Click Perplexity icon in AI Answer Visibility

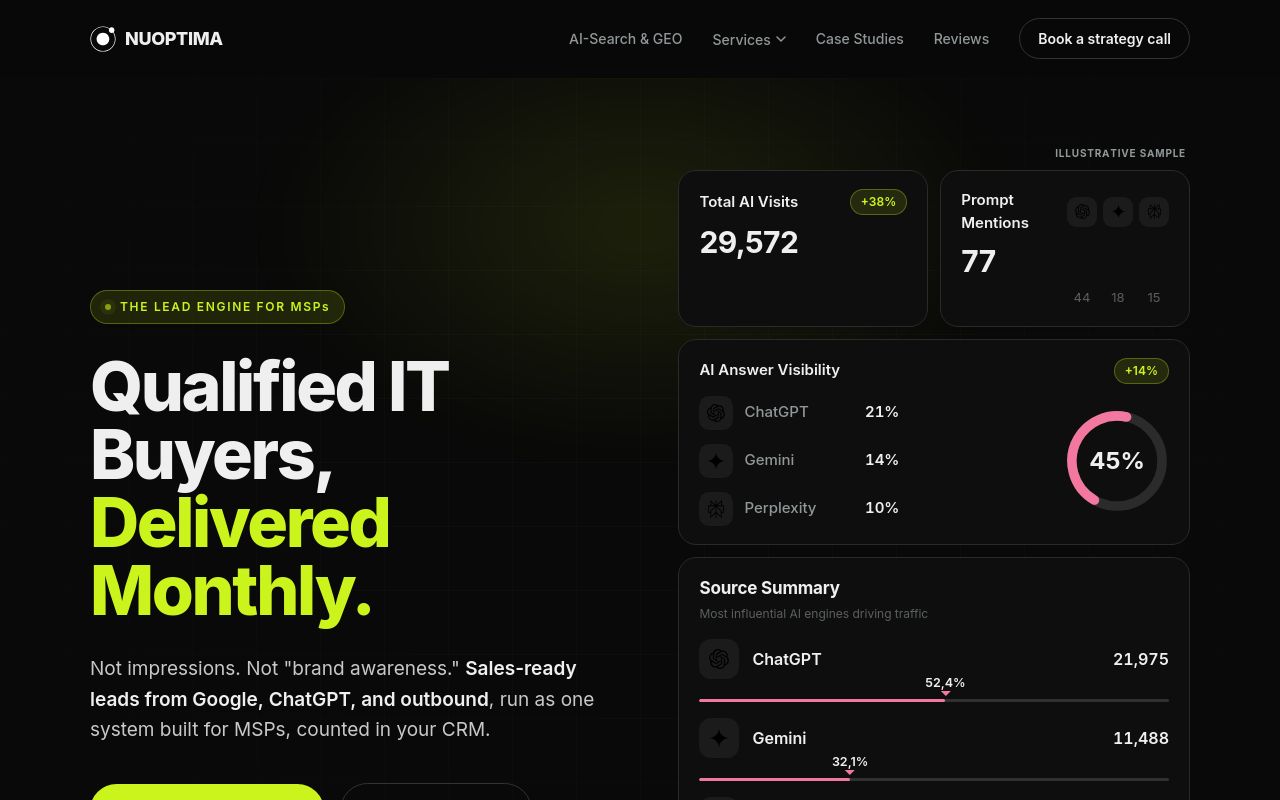point(716,508)
